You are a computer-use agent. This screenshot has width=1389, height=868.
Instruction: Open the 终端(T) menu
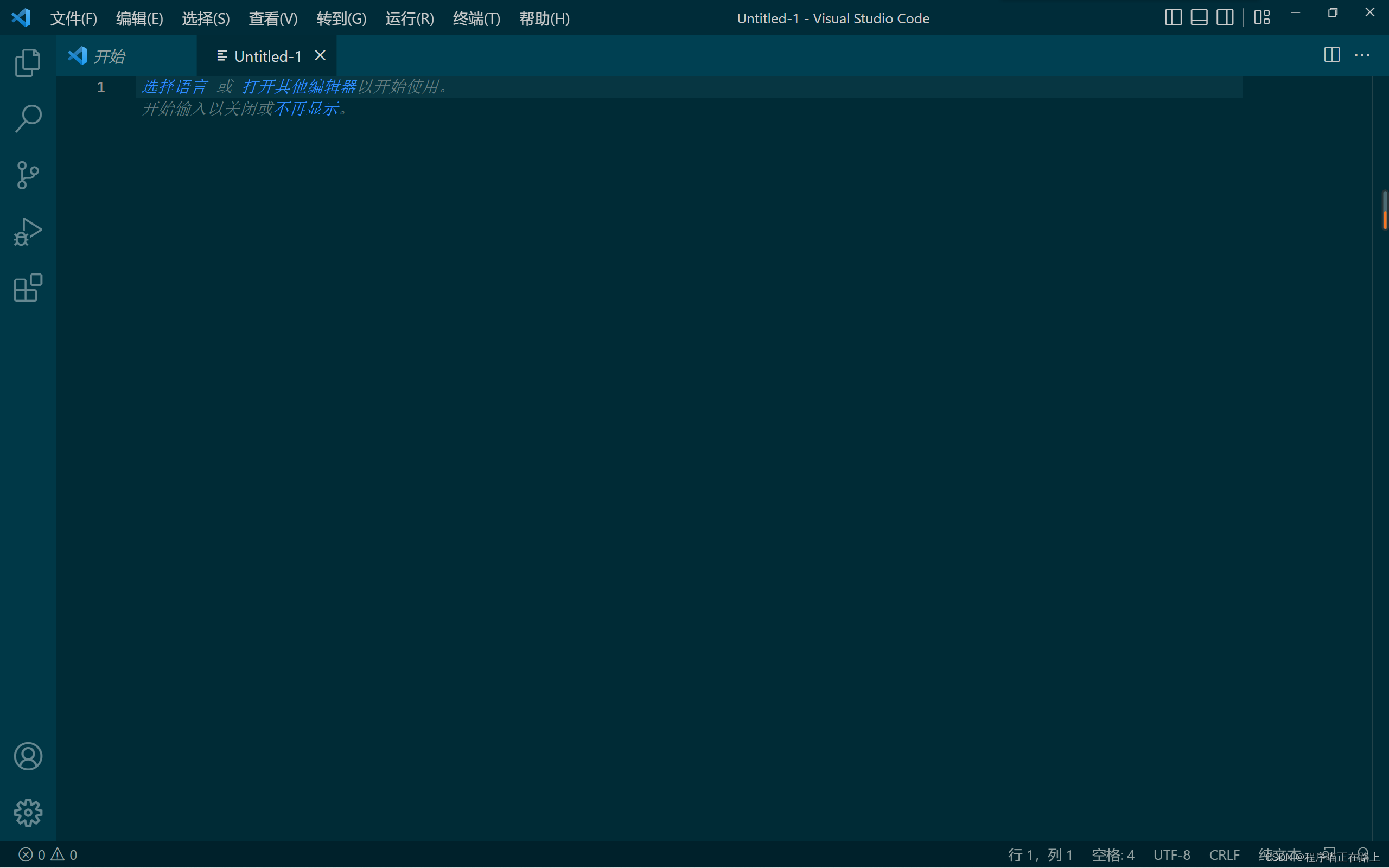pyautogui.click(x=476, y=18)
